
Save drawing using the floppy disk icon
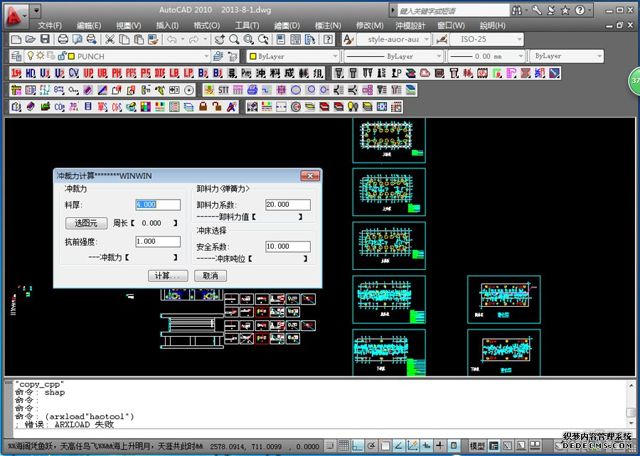click(44, 40)
